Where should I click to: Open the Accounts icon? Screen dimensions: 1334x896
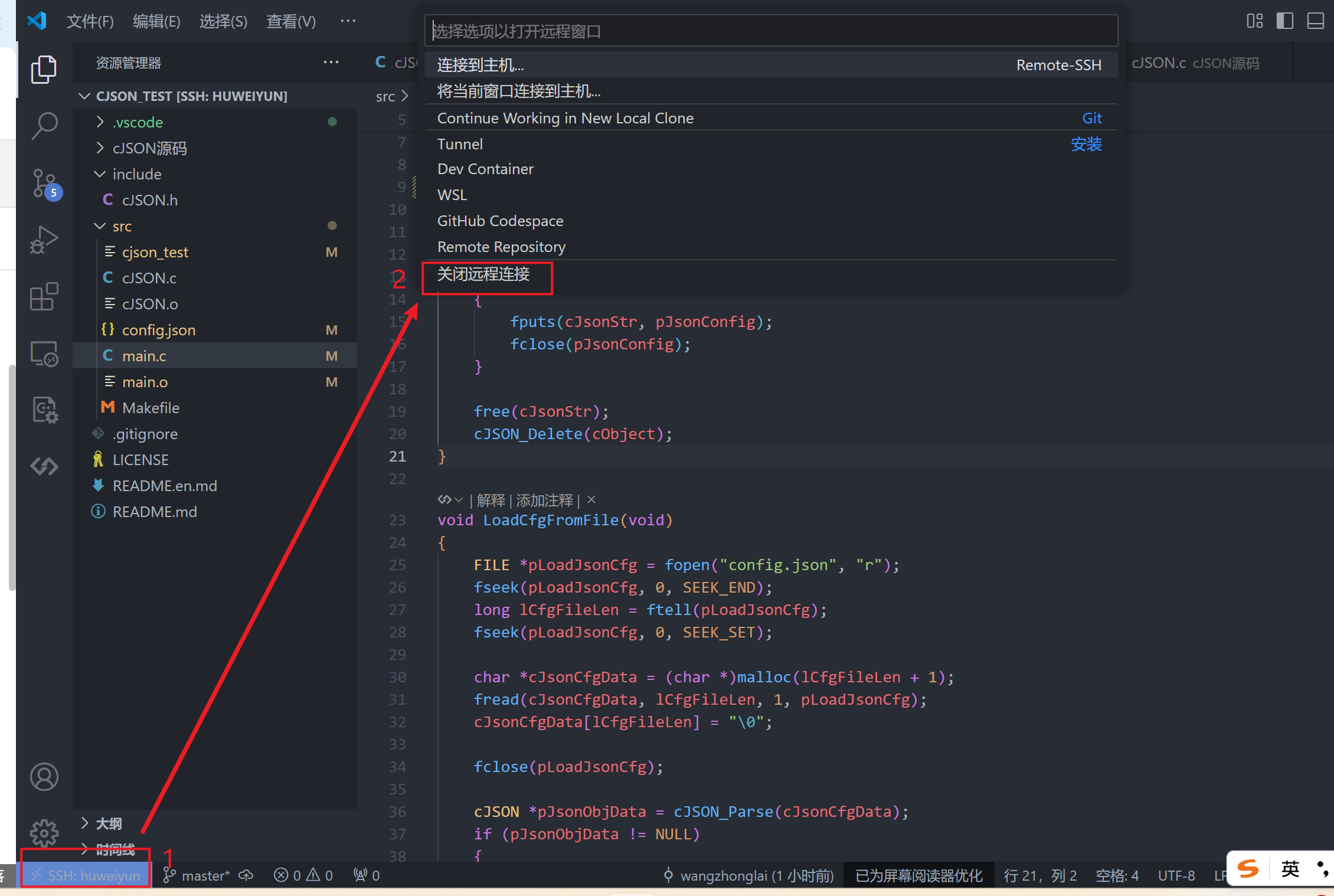click(44, 777)
